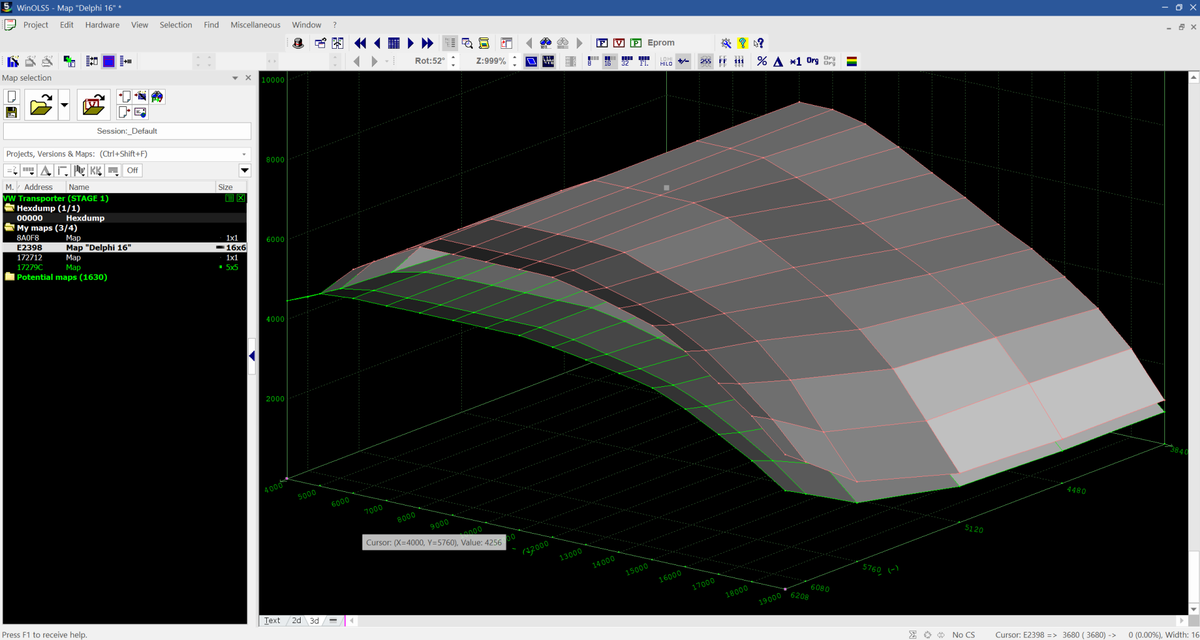This screenshot has height=640, width=1200.
Task: Open the Miscellaneous menu
Action: [255, 25]
